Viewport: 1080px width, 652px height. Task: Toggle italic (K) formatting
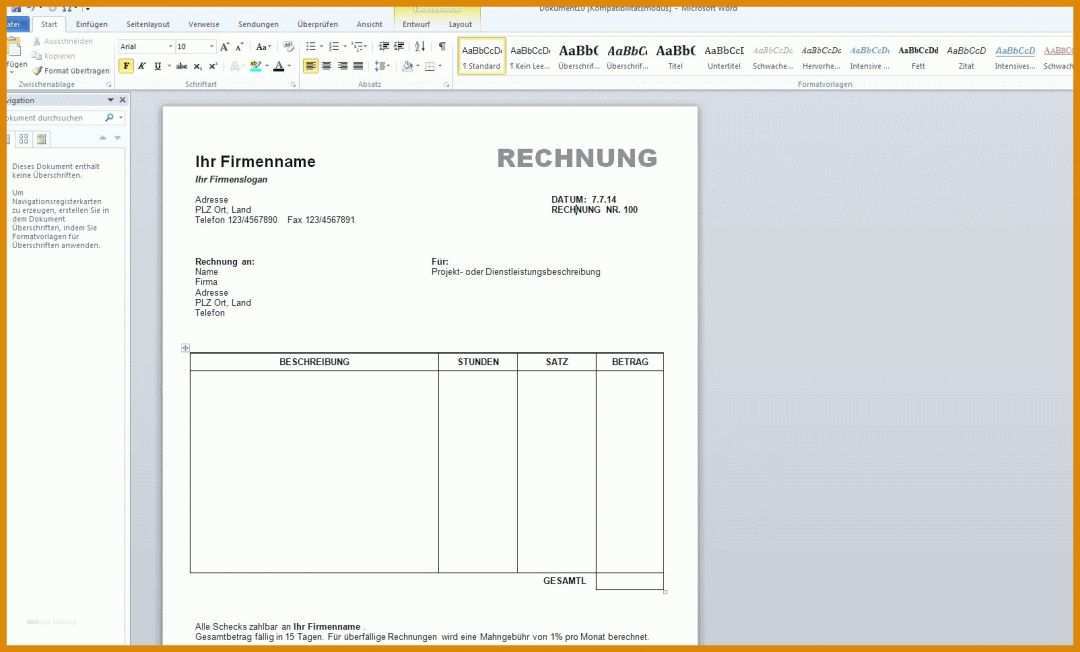tap(141, 66)
